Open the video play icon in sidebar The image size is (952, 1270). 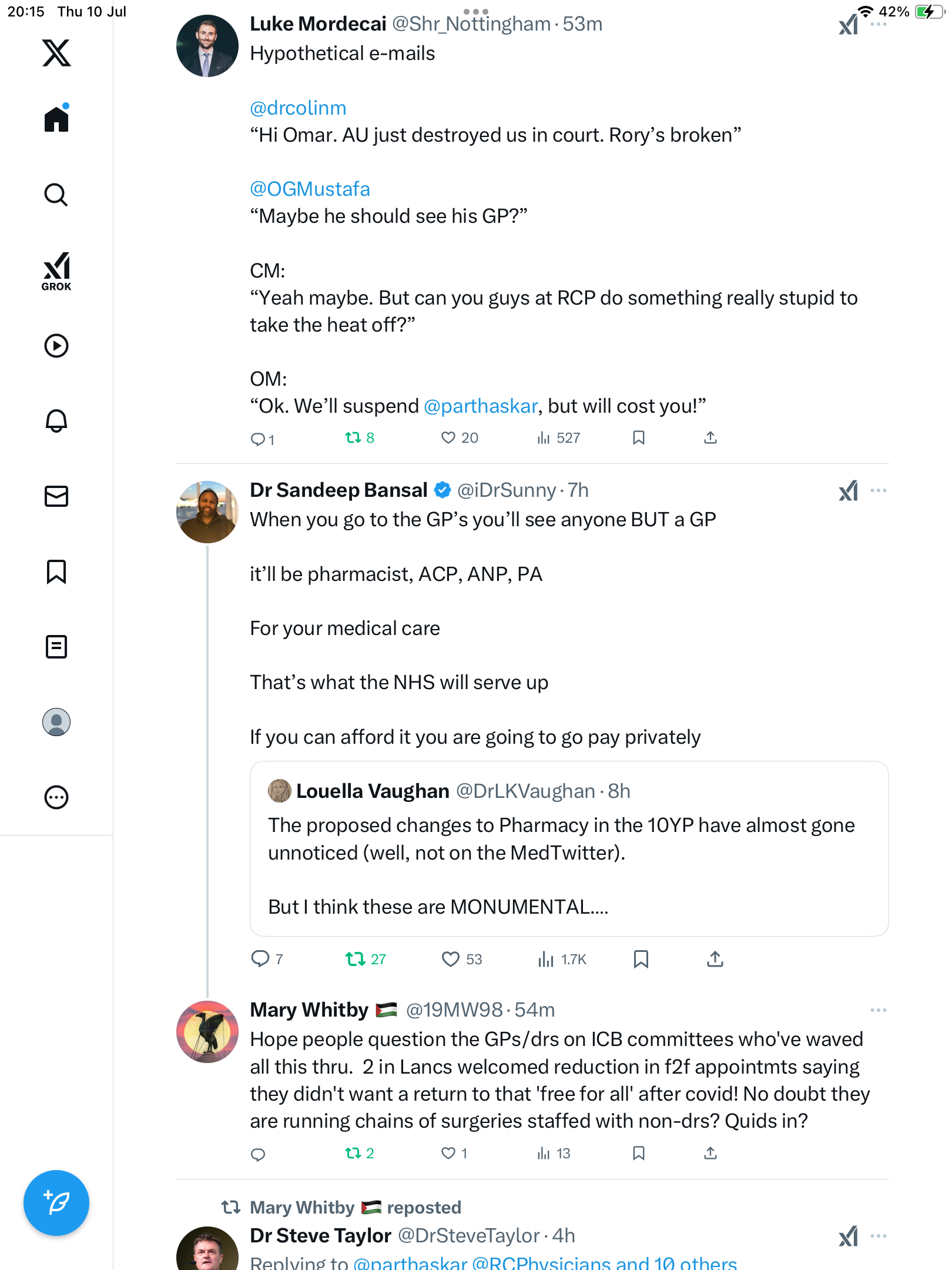56,346
